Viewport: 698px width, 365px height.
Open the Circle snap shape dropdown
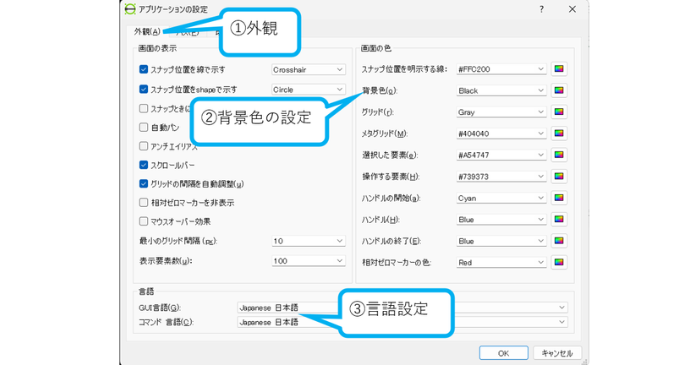coord(308,89)
